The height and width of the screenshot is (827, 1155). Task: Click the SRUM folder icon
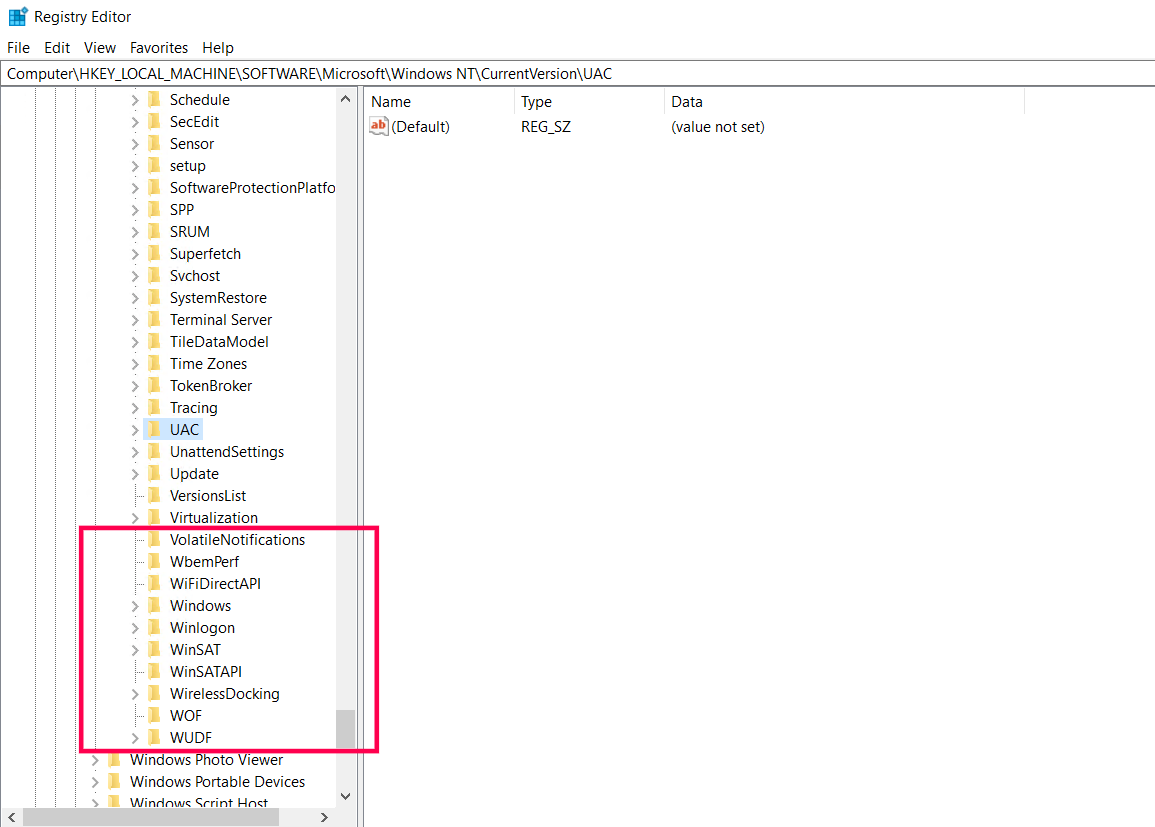[154, 232]
